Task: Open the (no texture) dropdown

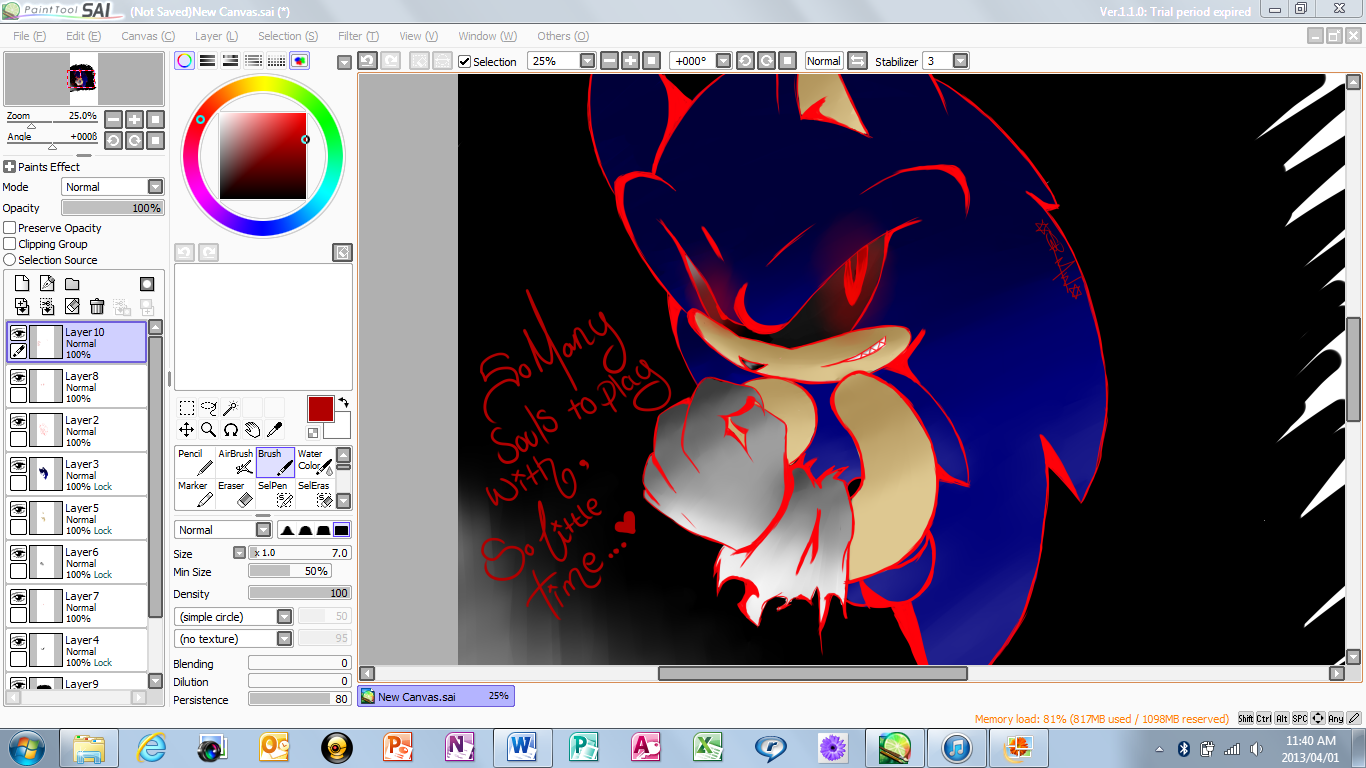Action: [234, 639]
